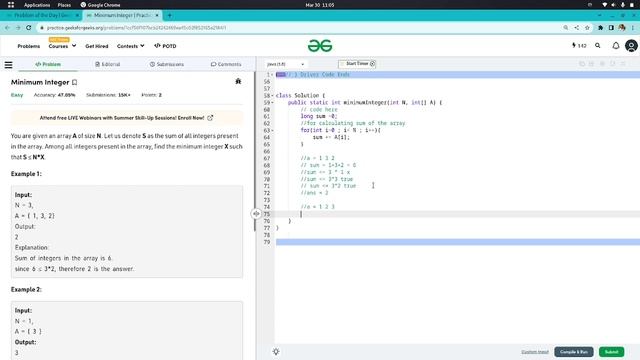
Task: Click 'Accuracy: 47.05%' text
Action: 54,95
